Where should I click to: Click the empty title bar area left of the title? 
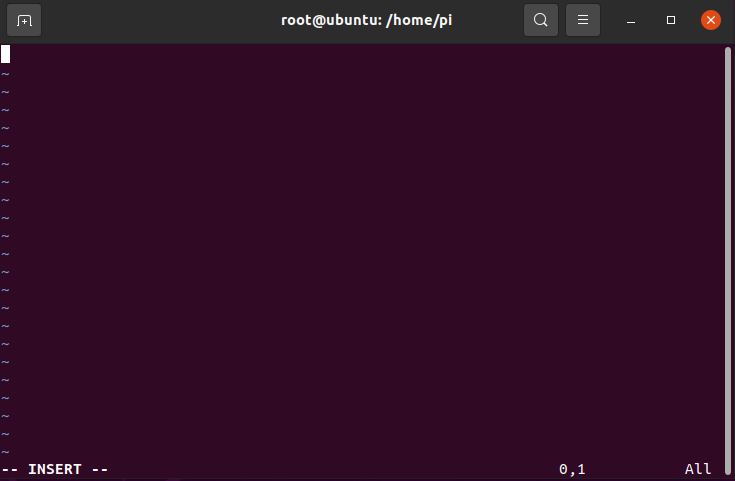click(159, 20)
